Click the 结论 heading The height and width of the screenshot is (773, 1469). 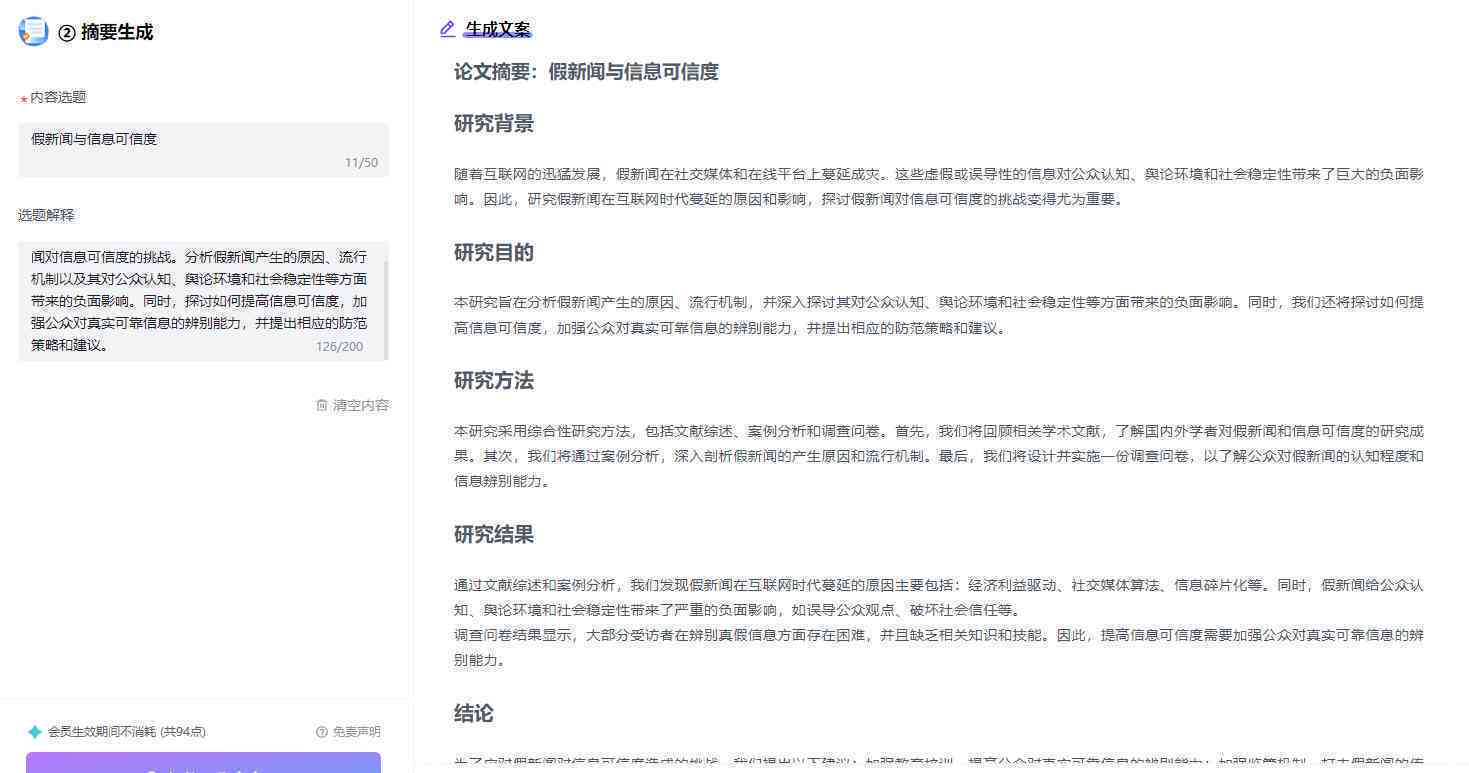tap(474, 714)
